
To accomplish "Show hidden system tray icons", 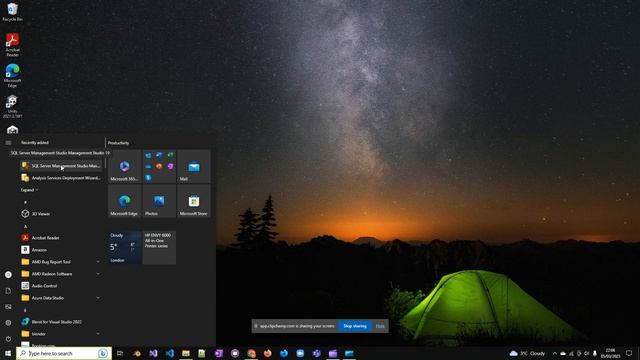I will pos(555,353).
